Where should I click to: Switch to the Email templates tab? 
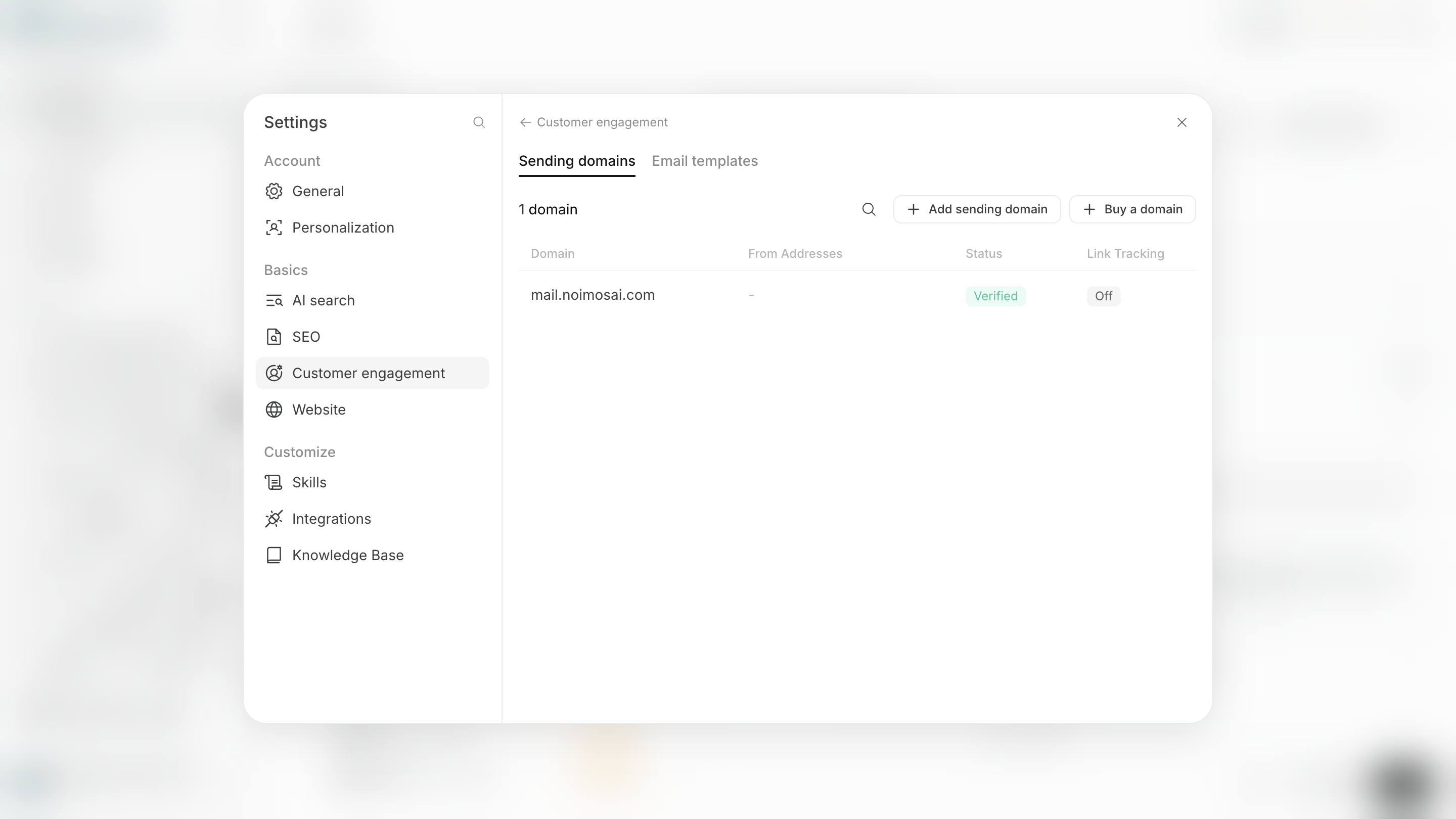705,161
